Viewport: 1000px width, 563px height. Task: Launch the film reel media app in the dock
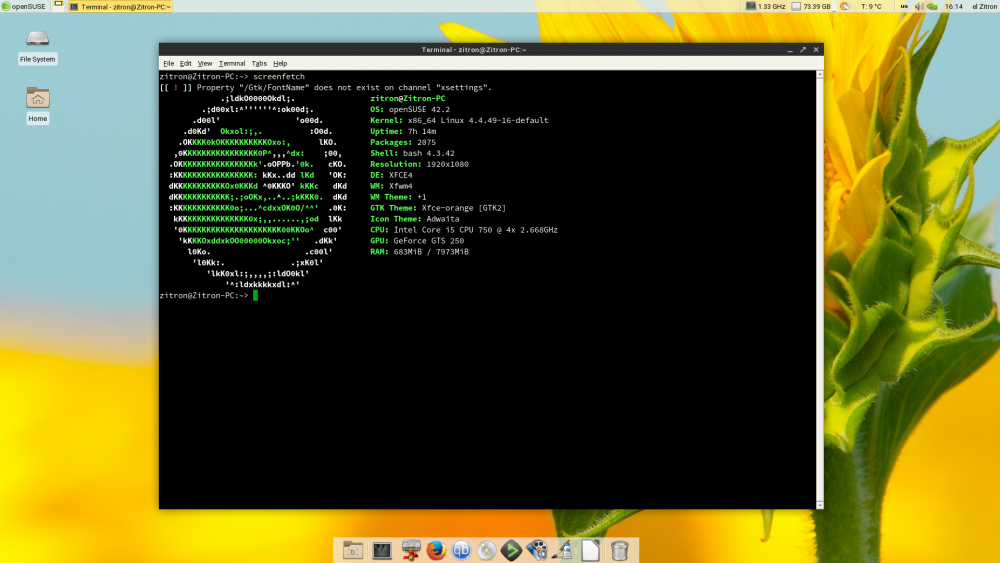[537, 550]
